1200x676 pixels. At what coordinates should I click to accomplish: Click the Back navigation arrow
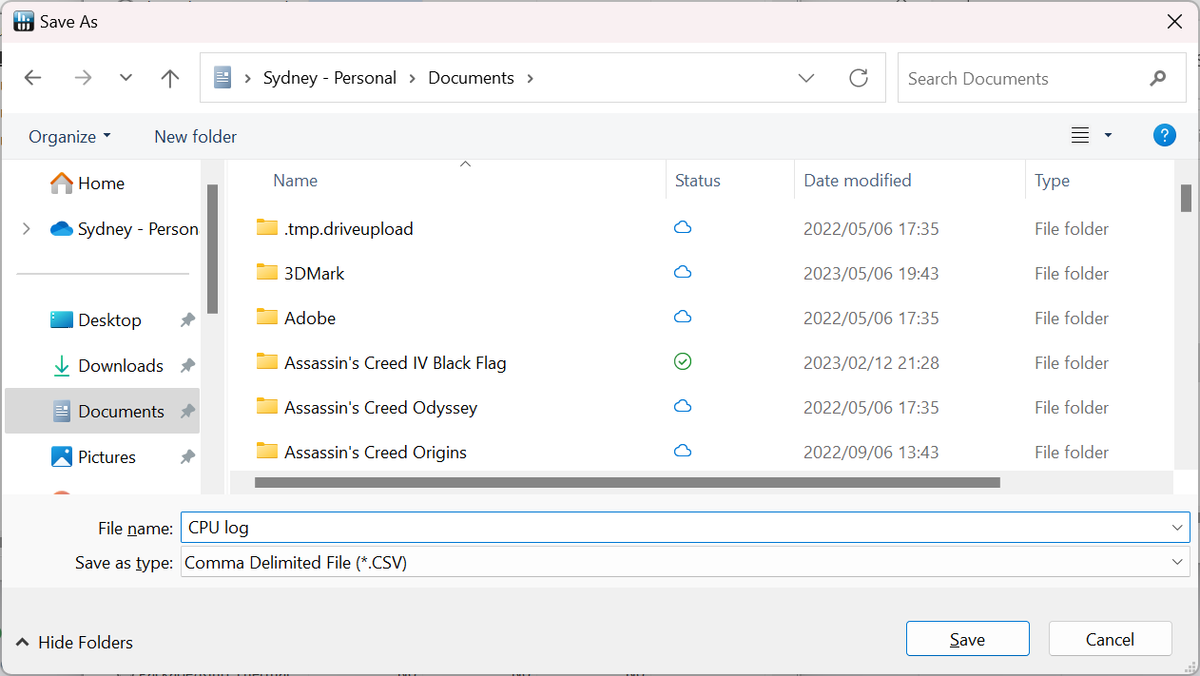click(33, 78)
